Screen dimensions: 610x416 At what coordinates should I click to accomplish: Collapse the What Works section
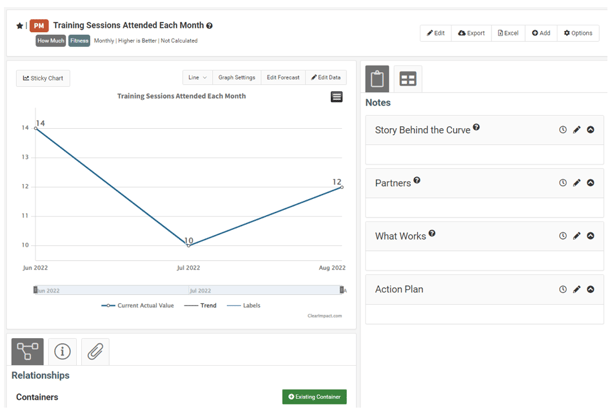click(591, 236)
